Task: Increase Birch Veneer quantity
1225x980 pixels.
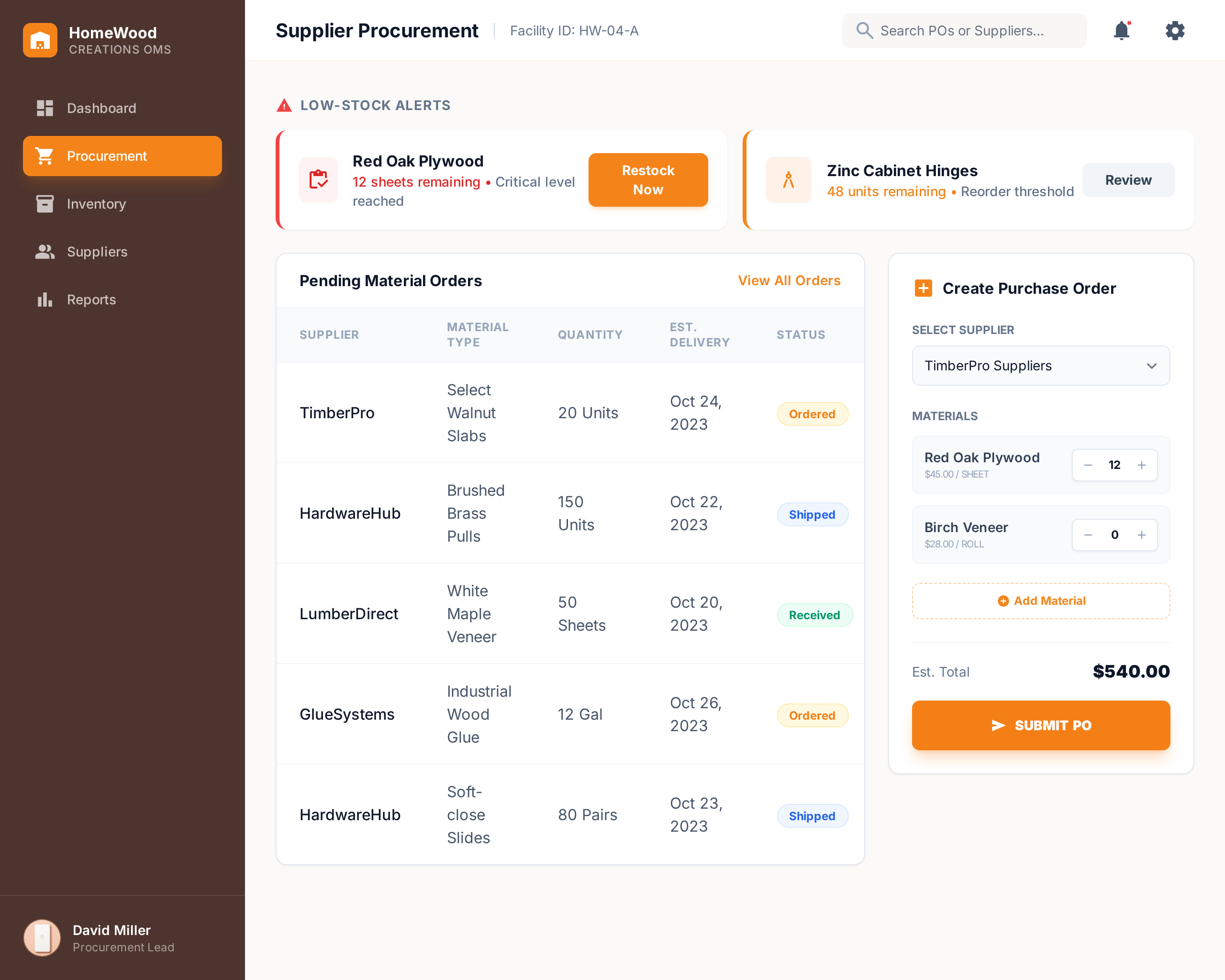Action: point(1141,535)
